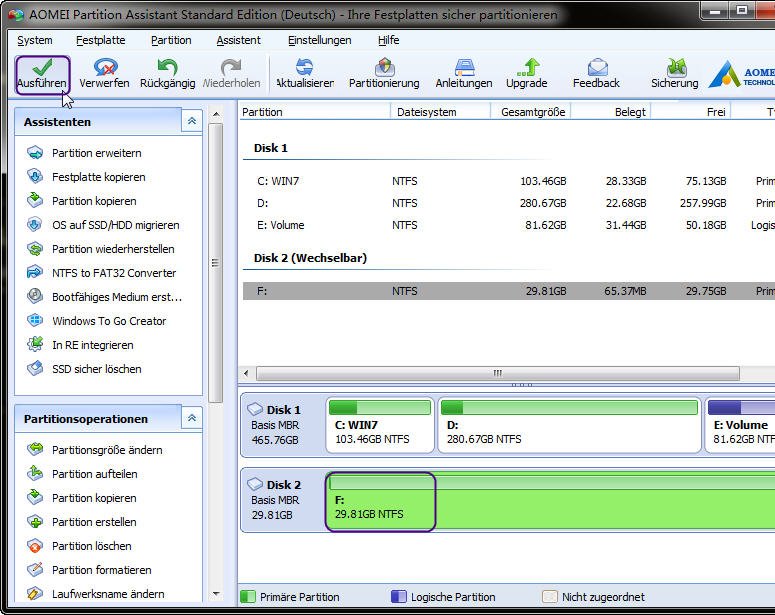Click the AOMEI Technology logo
Image resolution: width=775 pixels, height=615 pixels.
(x=741, y=75)
